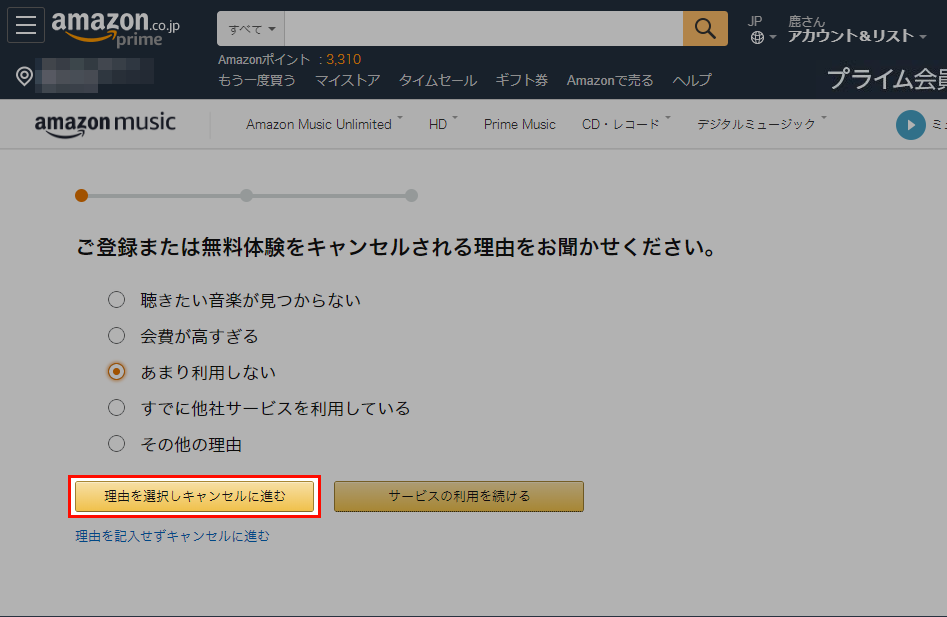The height and width of the screenshot is (617, 947).
Task: Open the hamburger navigation menu
Action: (x=26, y=26)
